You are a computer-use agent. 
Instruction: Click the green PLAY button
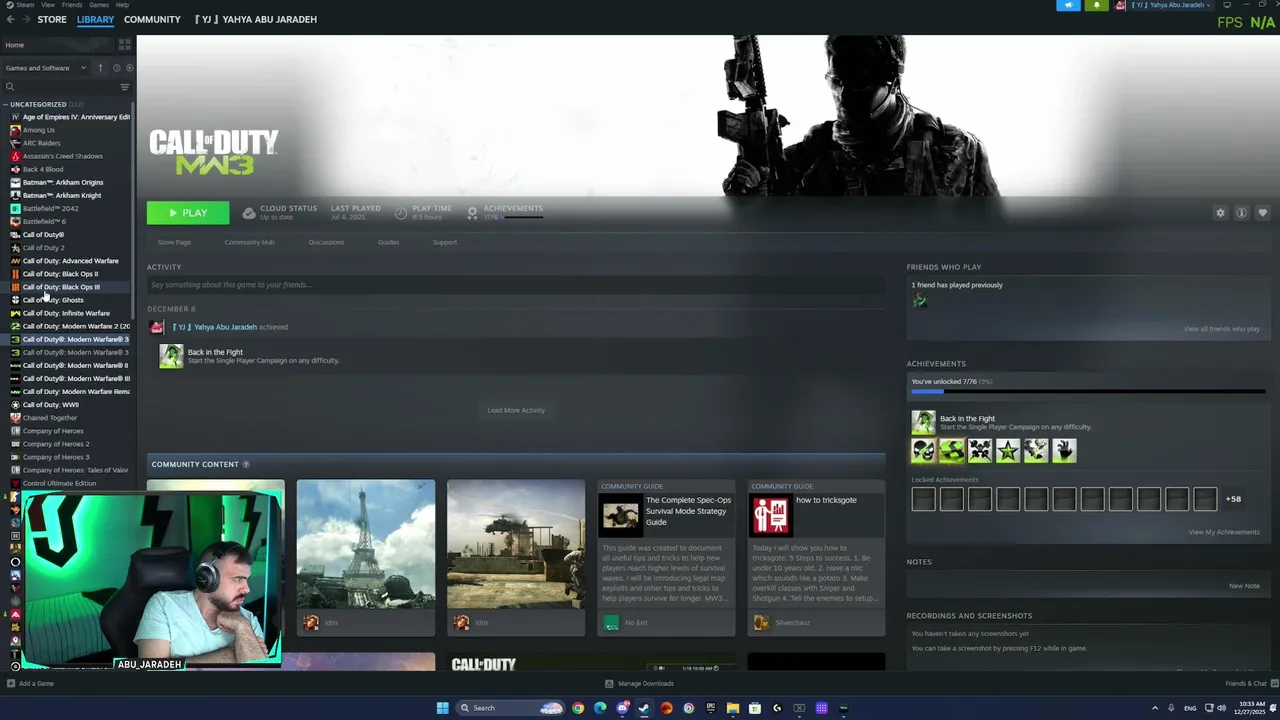[x=188, y=213]
